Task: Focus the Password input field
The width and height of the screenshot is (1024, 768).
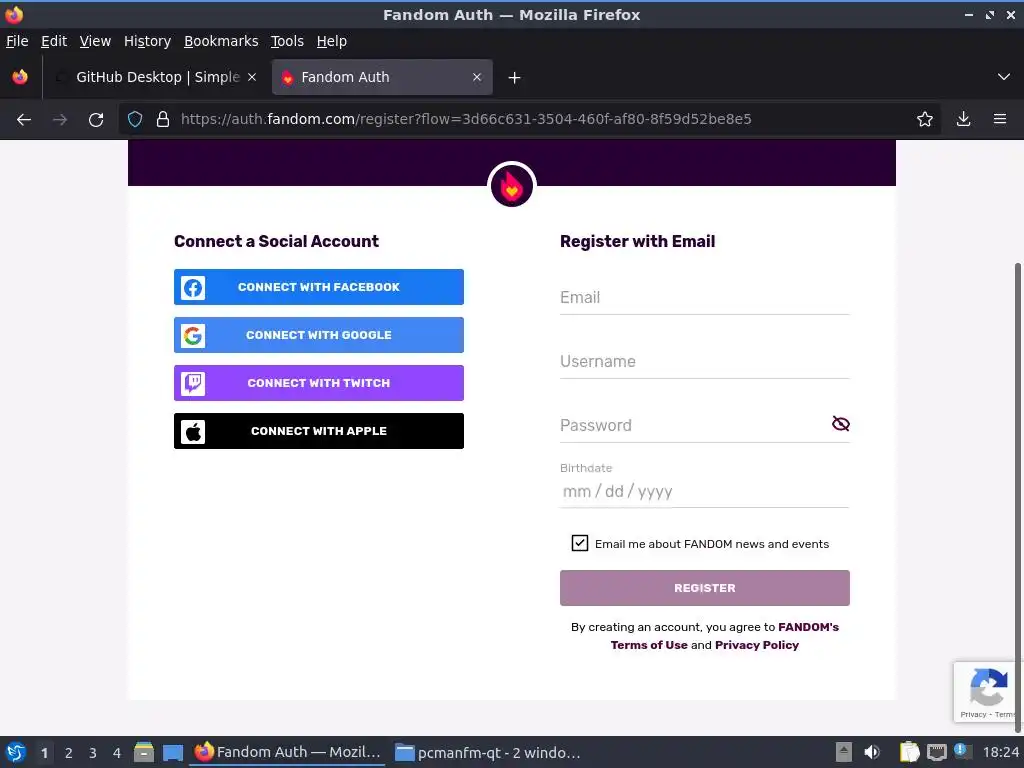Action: click(x=694, y=426)
